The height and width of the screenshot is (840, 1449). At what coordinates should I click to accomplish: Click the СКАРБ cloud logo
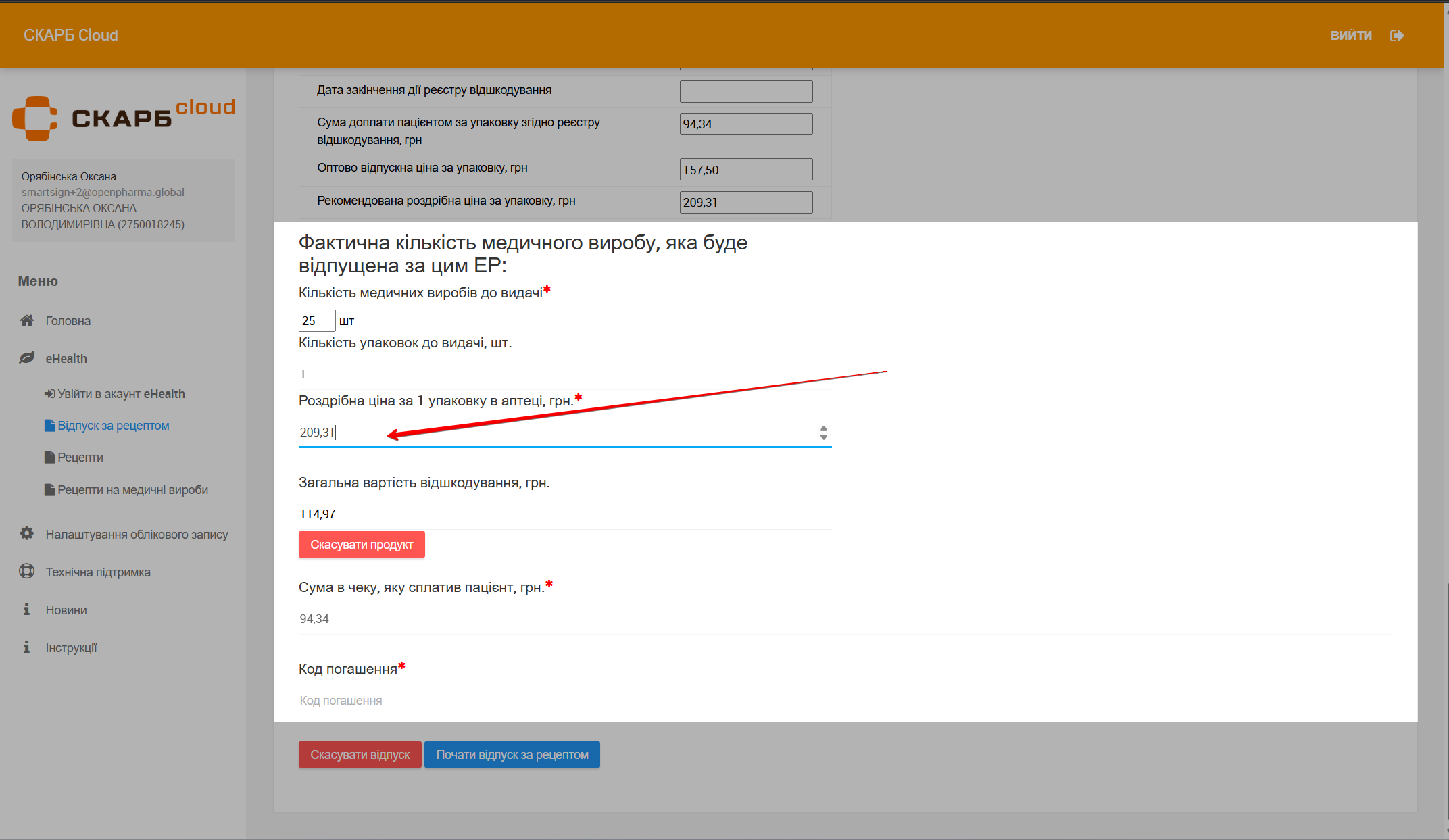pyautogui.click(x=123, y=118)
